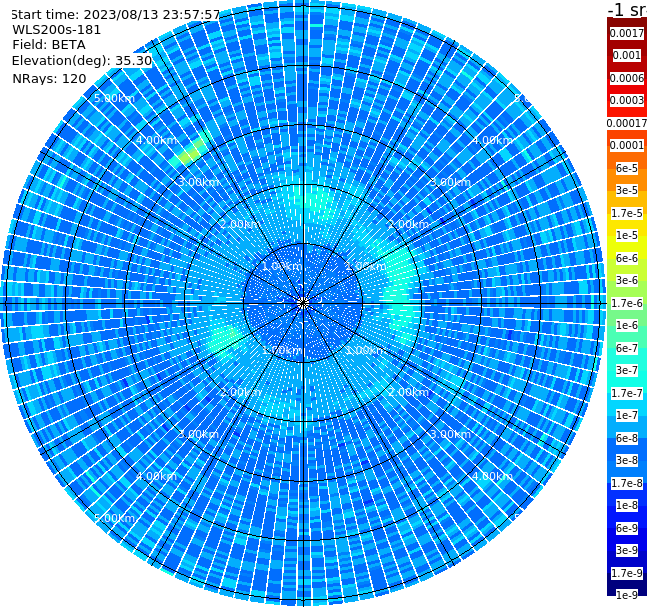Select the 0.001 colorbar label
This screenshot has width=647, height=607.
(627, 55)
